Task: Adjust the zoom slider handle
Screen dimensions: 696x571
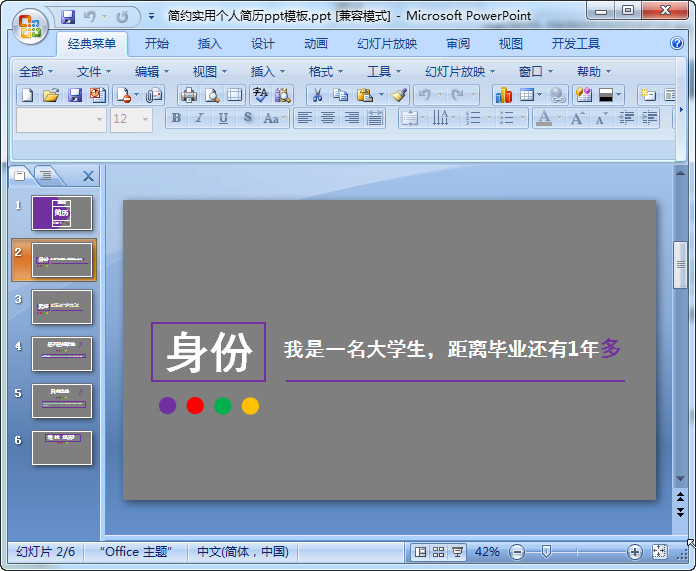Action: (546, 552)
